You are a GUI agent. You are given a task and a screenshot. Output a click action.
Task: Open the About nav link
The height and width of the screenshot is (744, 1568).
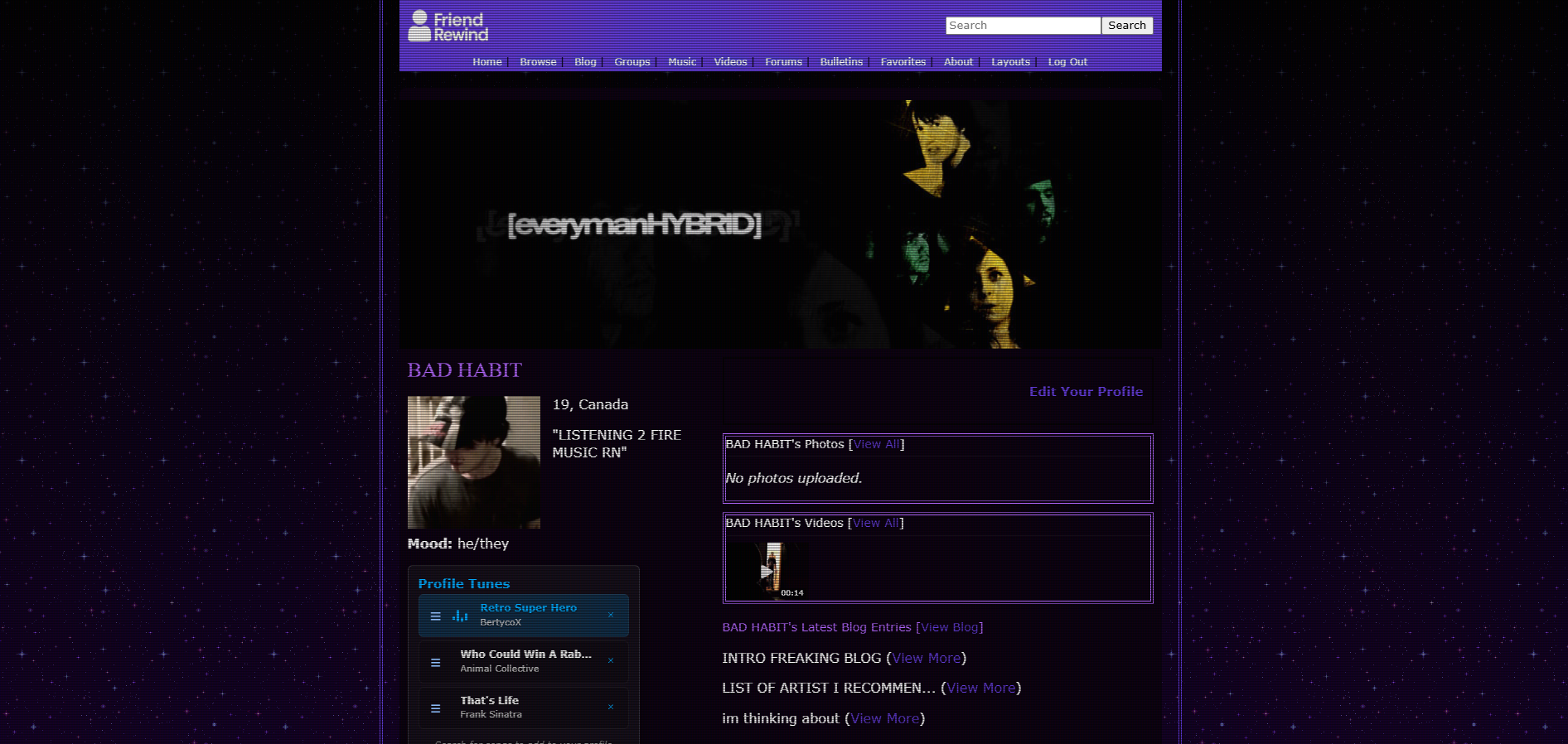tap(958, 62)
